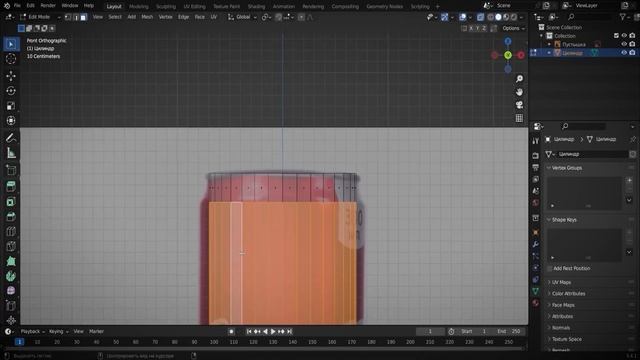Viewport: 640px width, 360px height.
Task: Open the Object Data properties tab
Action: pyautogui.click(x=536, y=291)
